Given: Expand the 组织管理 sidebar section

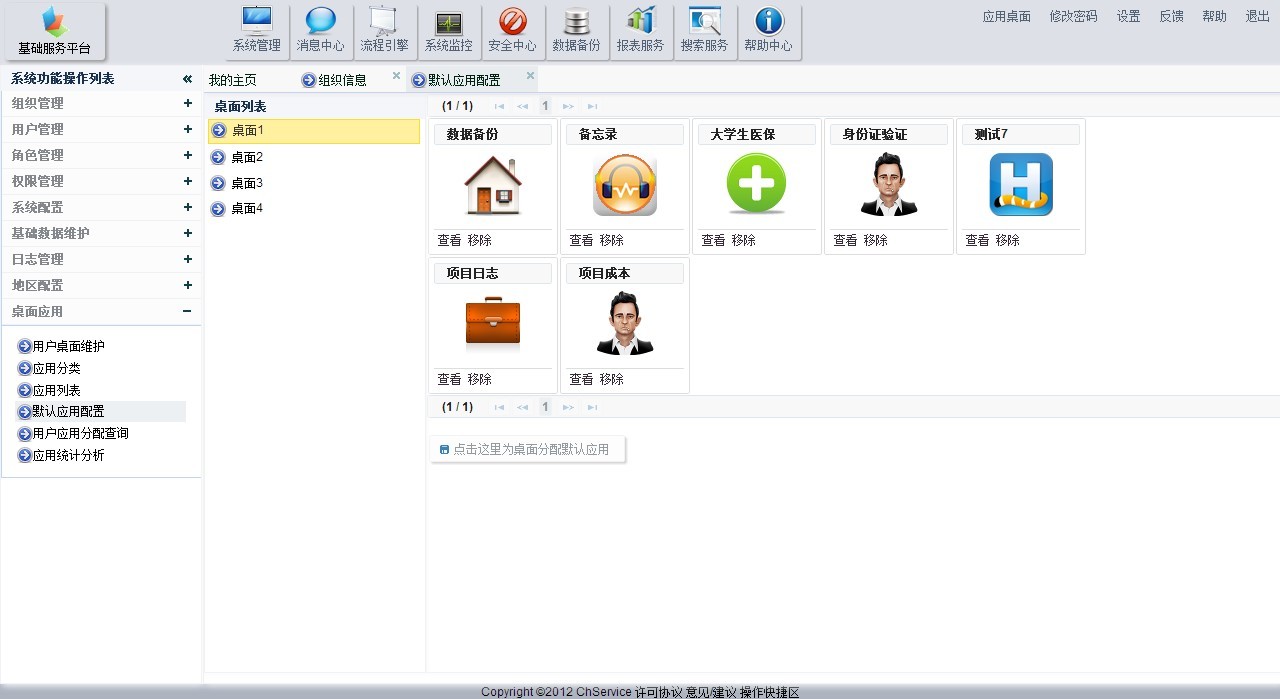Looking at the screenshot, I should [187, 103].
